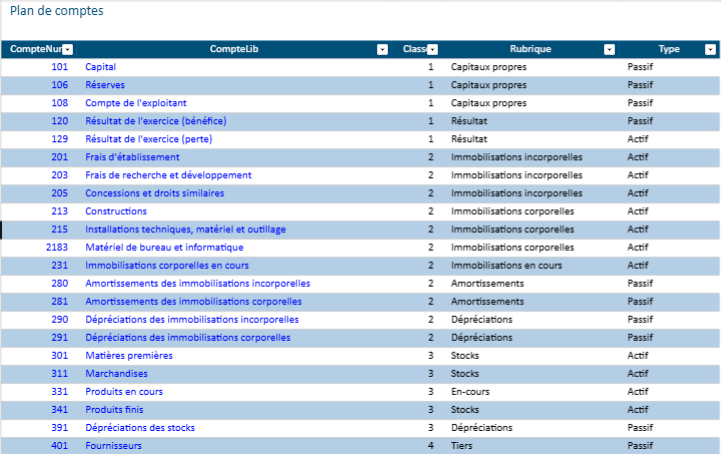Open the CompteNum column filter dropdown
721x454 pixels.
click(x=68, y=49)
